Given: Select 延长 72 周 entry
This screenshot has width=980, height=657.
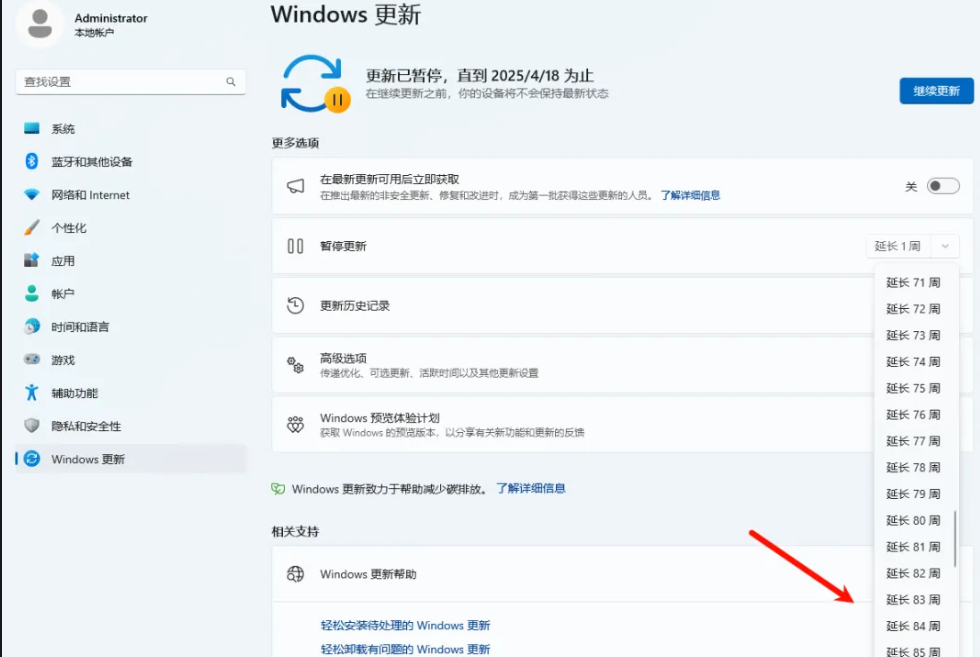Looking at the screenshot, I should tap(913, 309).
